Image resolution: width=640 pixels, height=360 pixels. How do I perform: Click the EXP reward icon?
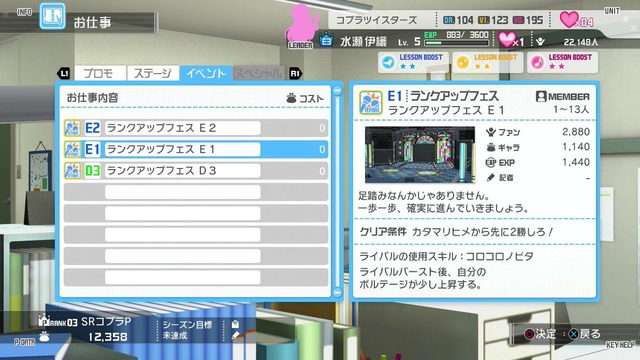(491, 162)
